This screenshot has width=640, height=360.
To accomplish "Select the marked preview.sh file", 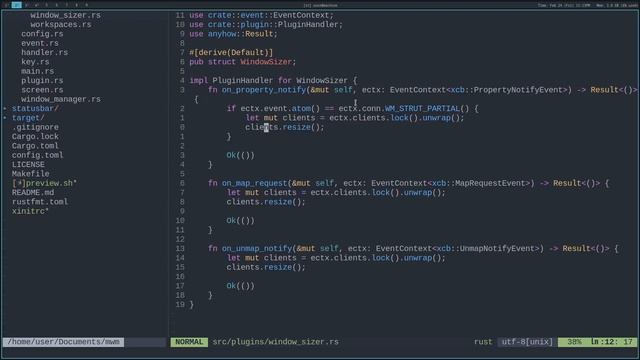I will point(44,183).
